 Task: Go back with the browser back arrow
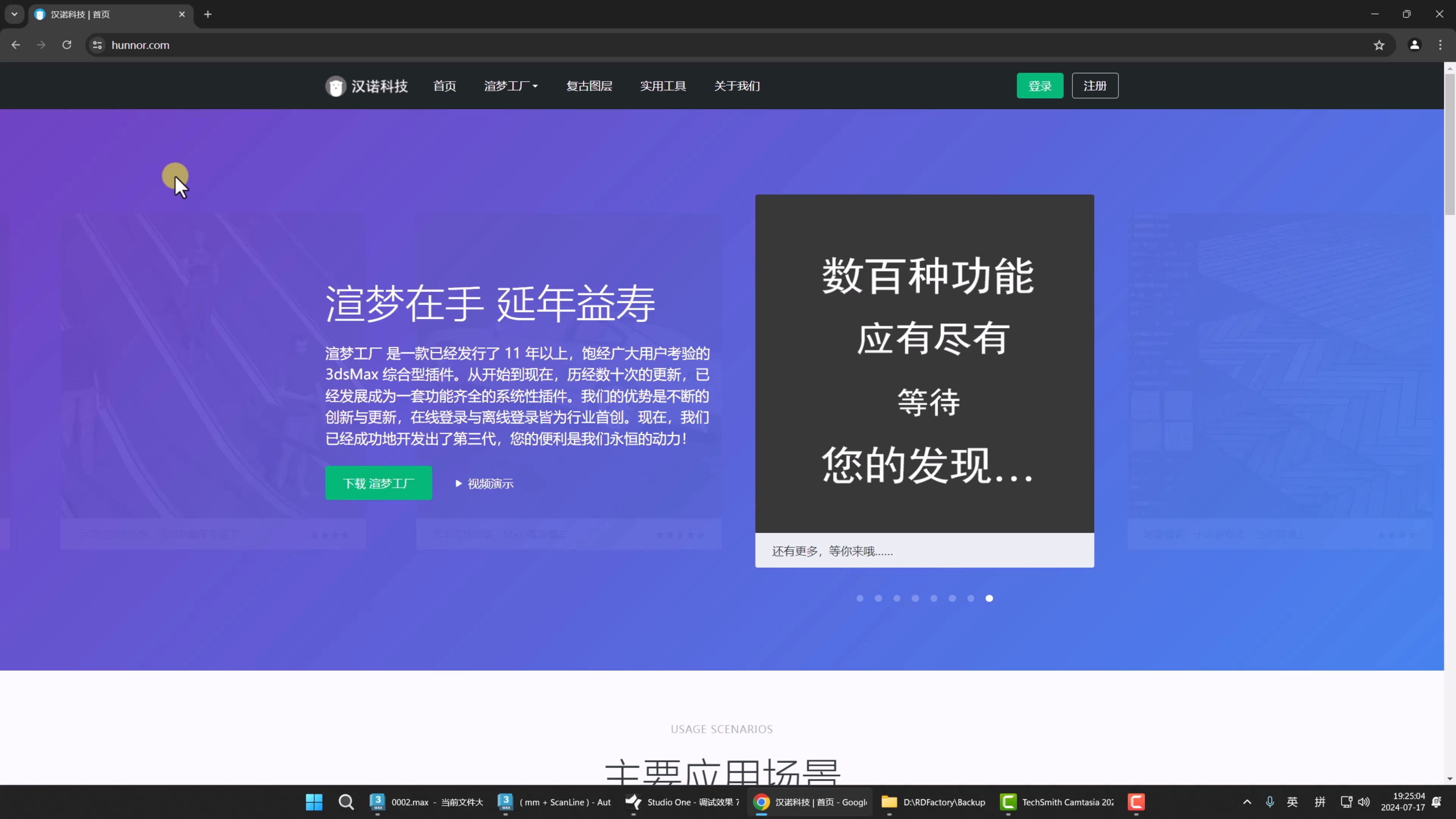click(16, 45)
